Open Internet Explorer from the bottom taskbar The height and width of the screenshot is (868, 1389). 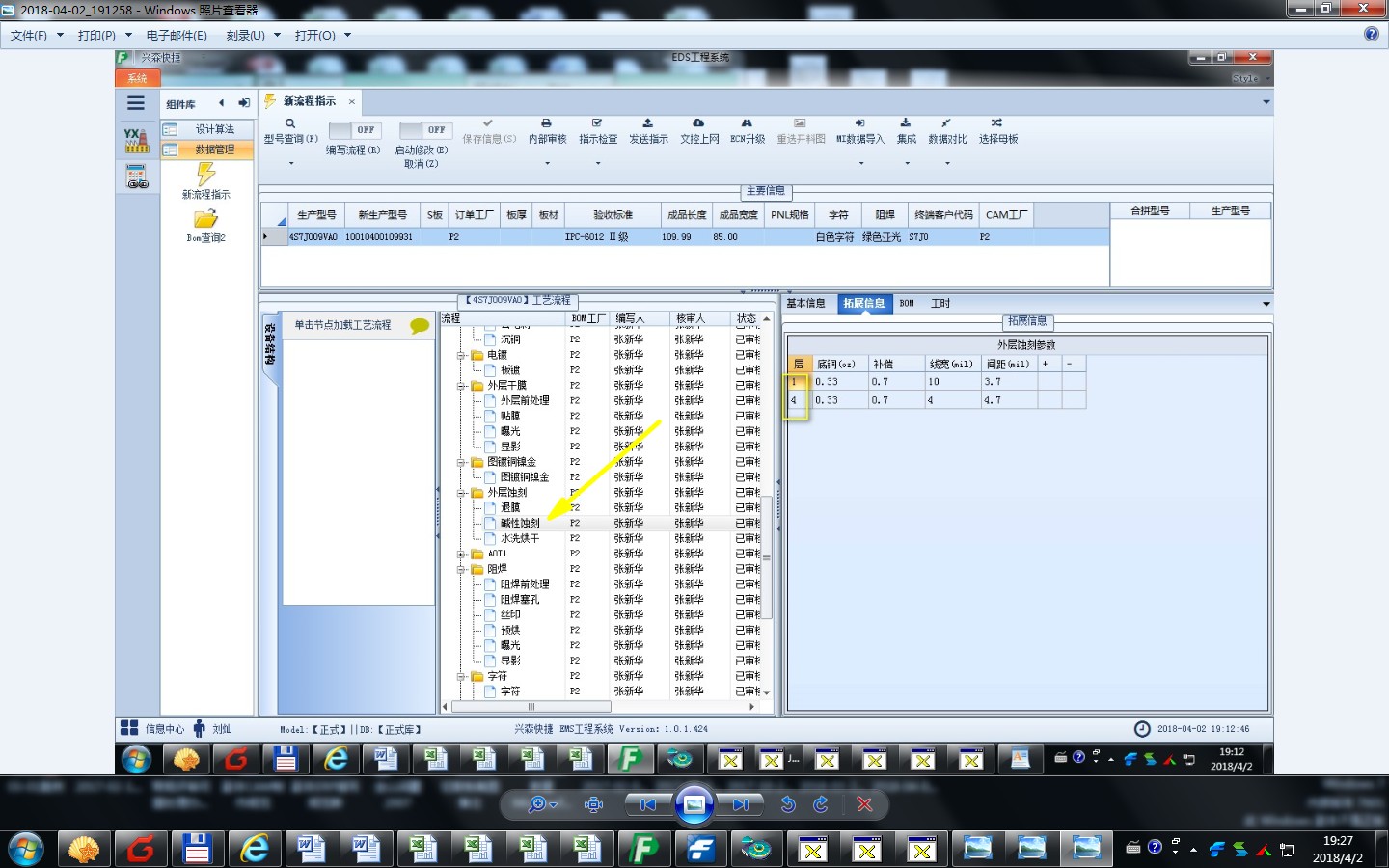[255, 849]
